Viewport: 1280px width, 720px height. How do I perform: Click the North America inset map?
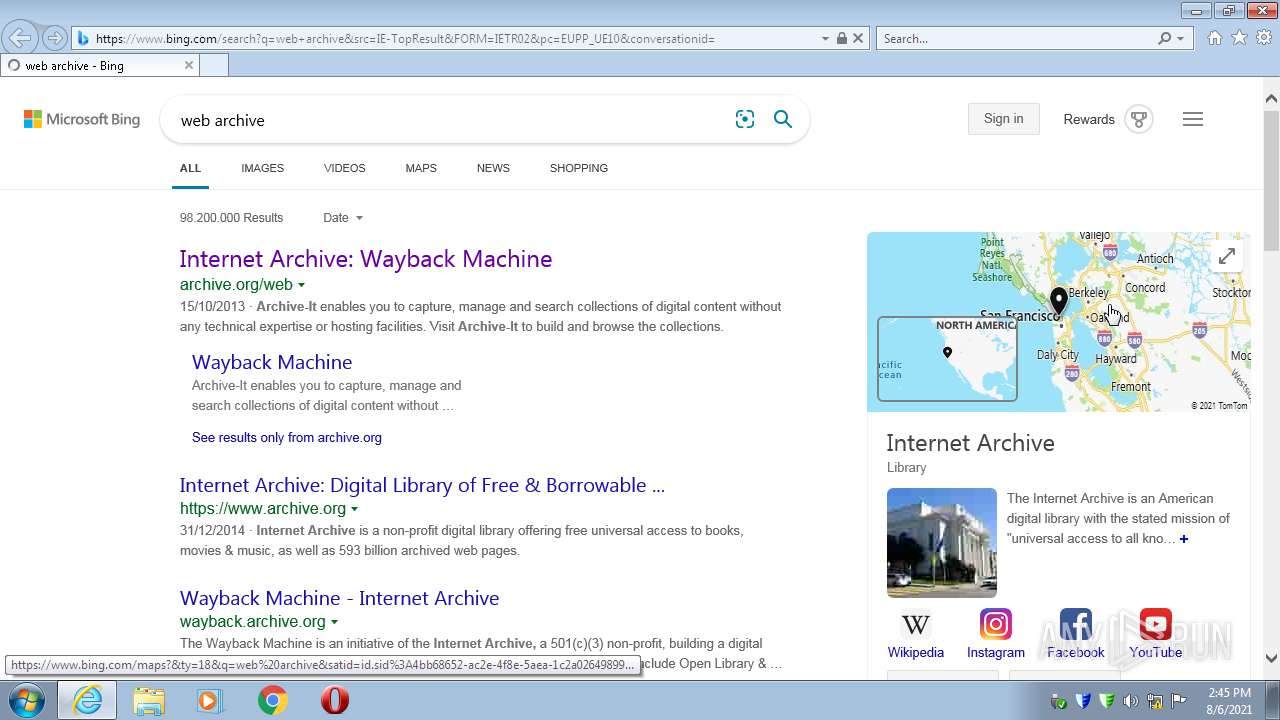coord(947,359)
